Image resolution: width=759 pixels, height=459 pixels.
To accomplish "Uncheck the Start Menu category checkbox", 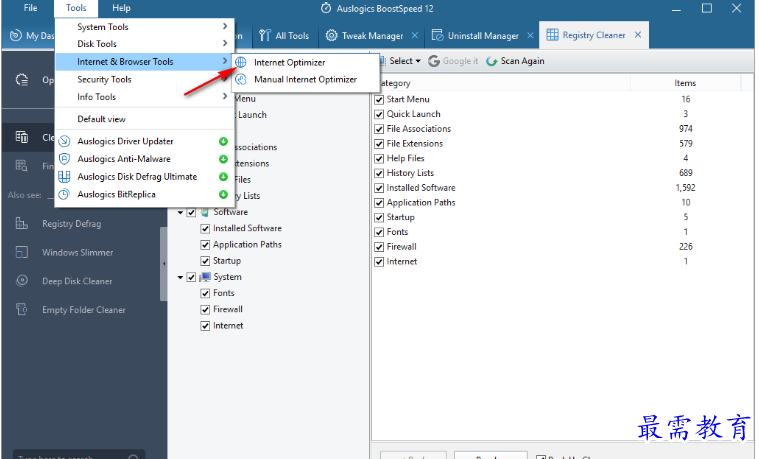I will point(379,100).
